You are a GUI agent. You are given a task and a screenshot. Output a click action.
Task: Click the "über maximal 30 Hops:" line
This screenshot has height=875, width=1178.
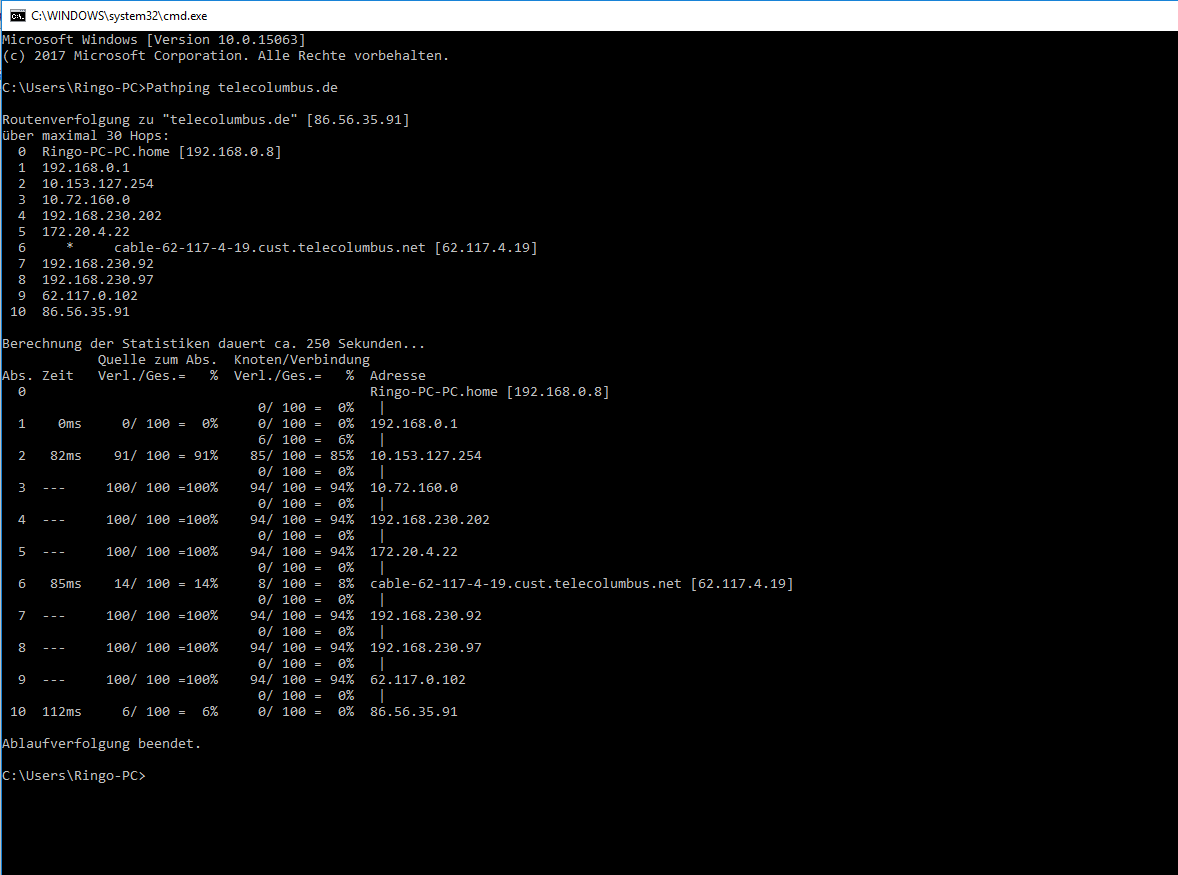[x=86, y=136]
